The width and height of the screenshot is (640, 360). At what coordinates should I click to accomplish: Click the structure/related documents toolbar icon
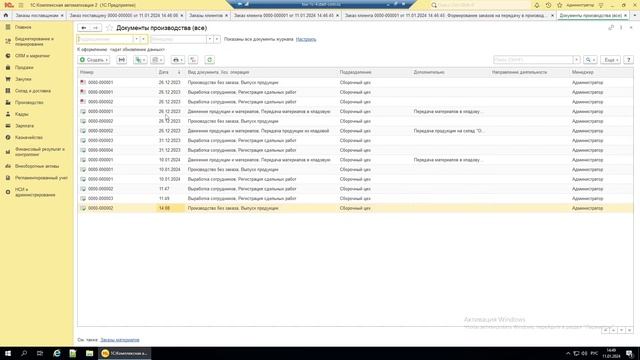pyautogui.click(x=193, y=60)
